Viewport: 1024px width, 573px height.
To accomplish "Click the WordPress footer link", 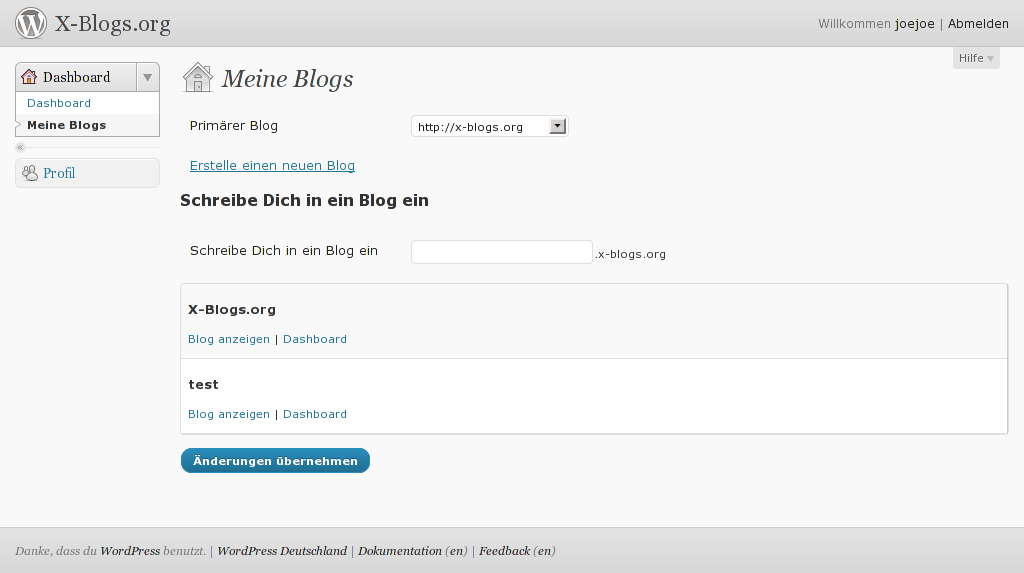I will pos(130,551).
